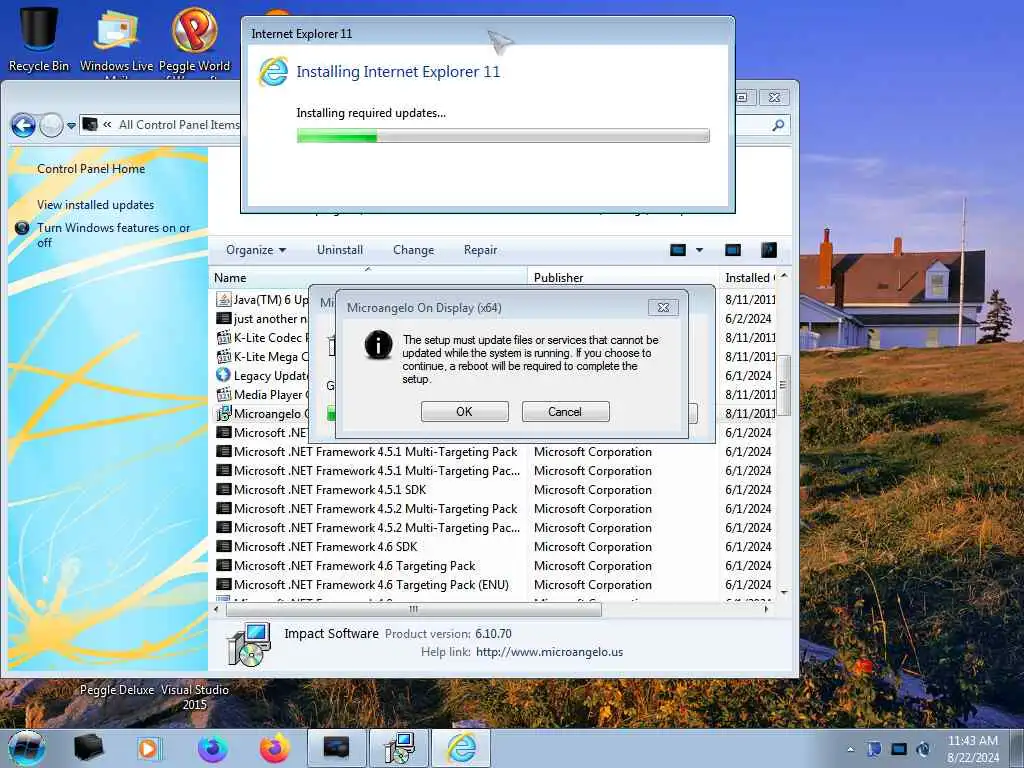Click the list horizontal scrollbar
Image resolution: width=1024 pixels, height=768 pixels.
413,609
